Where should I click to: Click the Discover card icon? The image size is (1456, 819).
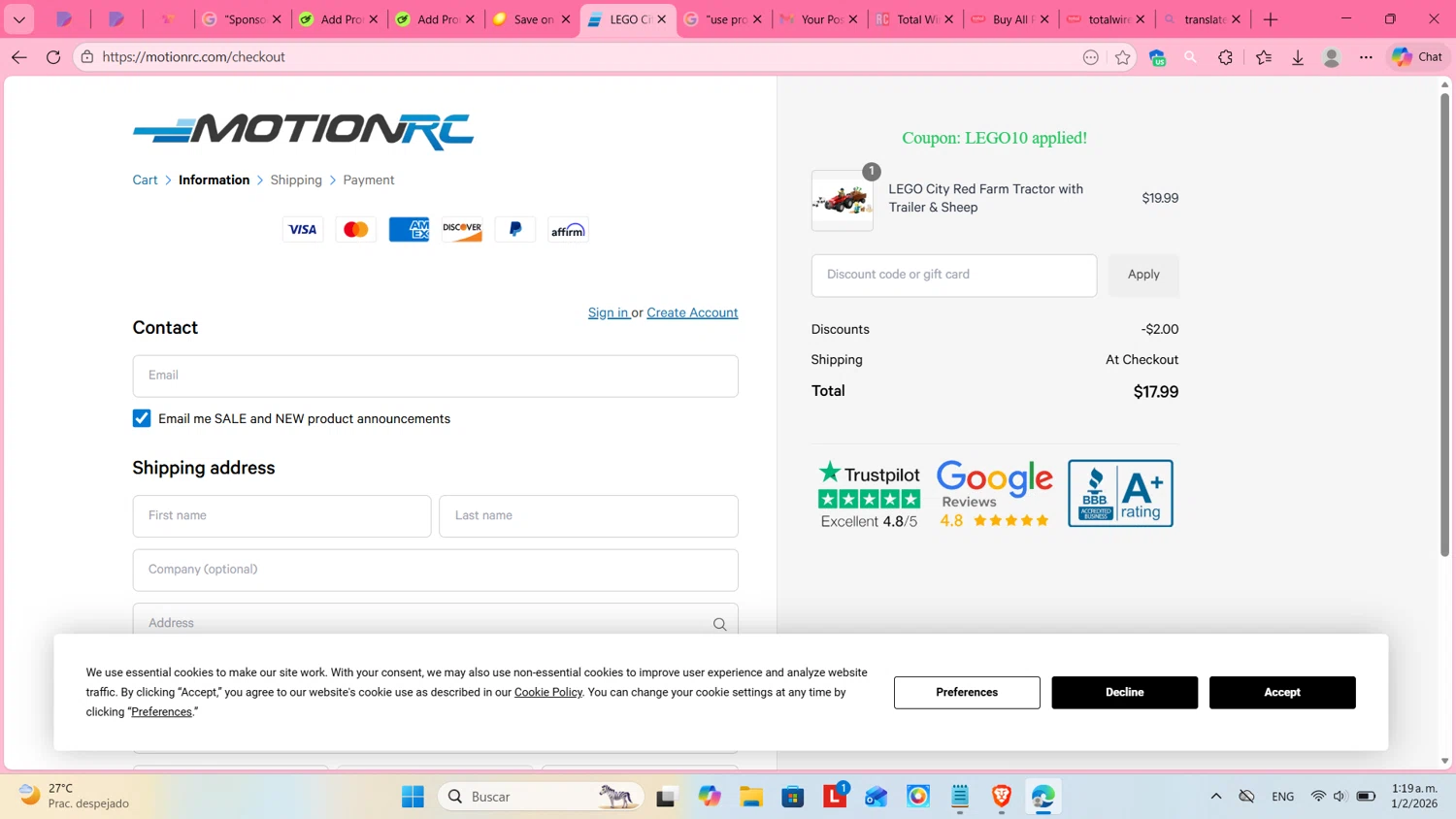click(x=462, y=230)
